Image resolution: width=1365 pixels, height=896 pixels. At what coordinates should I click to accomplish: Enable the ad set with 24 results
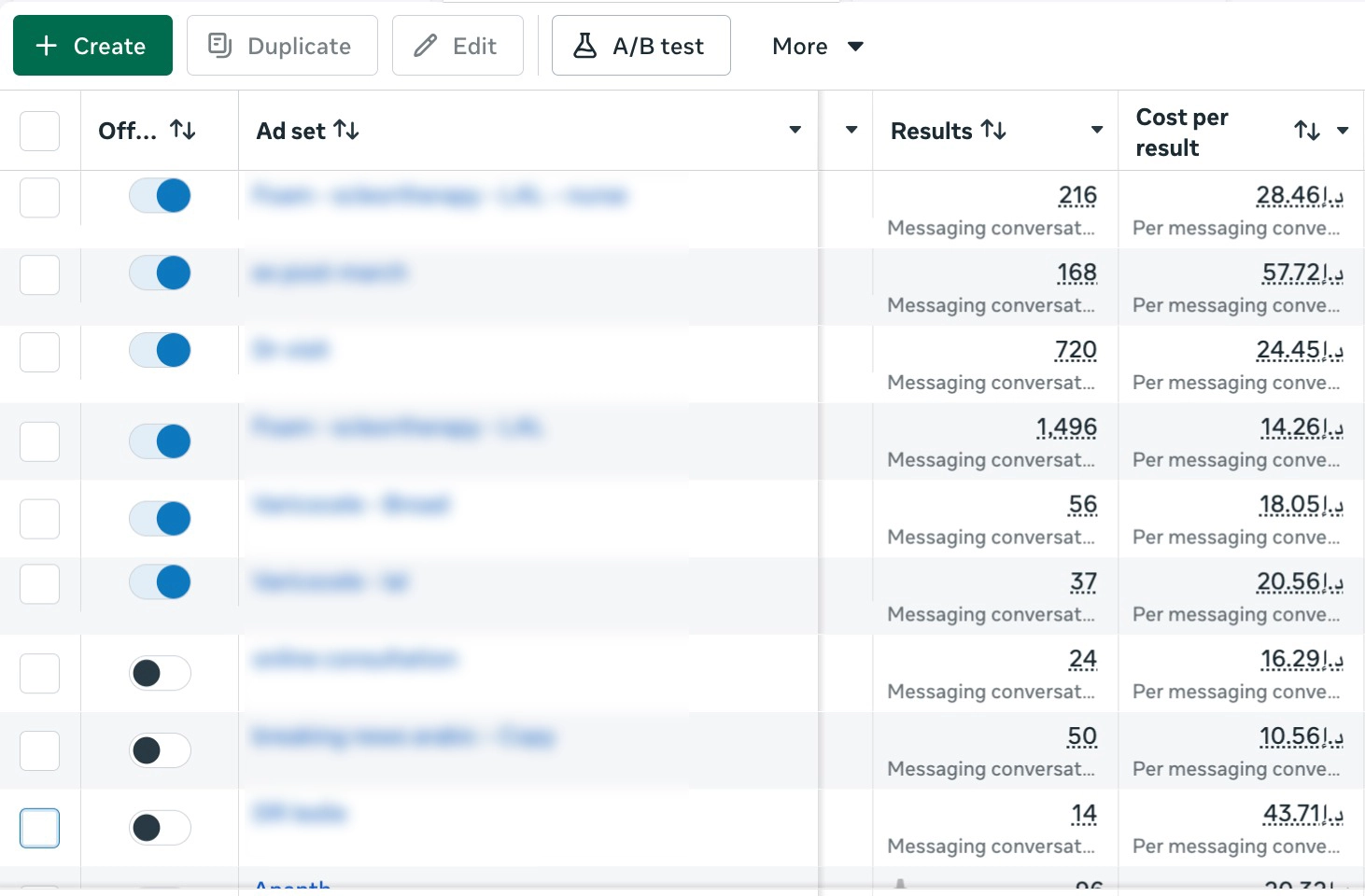pyautogui.click(x=160, y=673)
